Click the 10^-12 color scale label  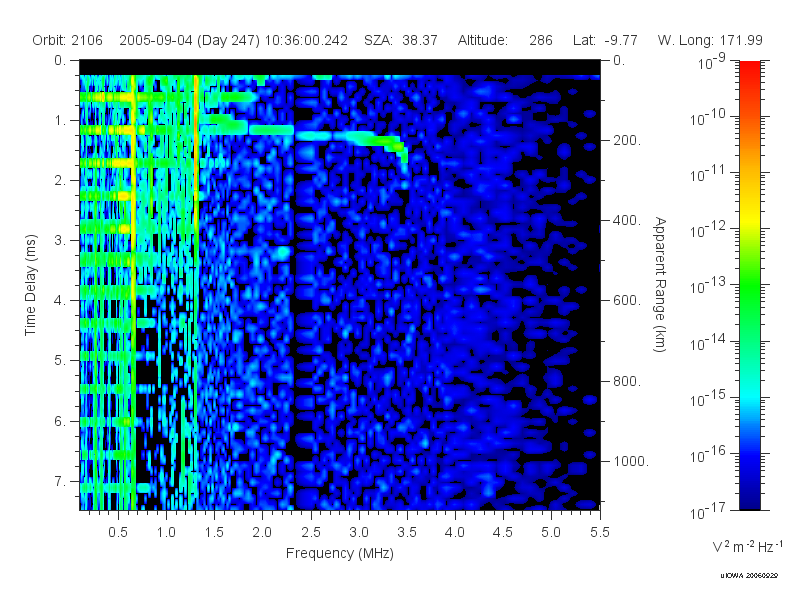pyautogui.click(x=708, y=230)
